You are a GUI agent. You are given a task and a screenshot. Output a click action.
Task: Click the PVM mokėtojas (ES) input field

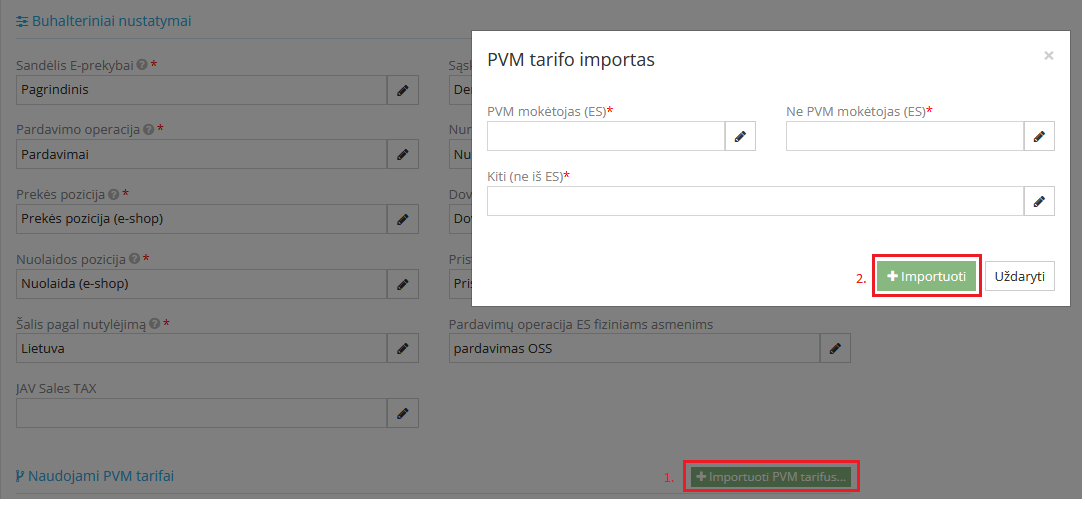tap(605, 137)
